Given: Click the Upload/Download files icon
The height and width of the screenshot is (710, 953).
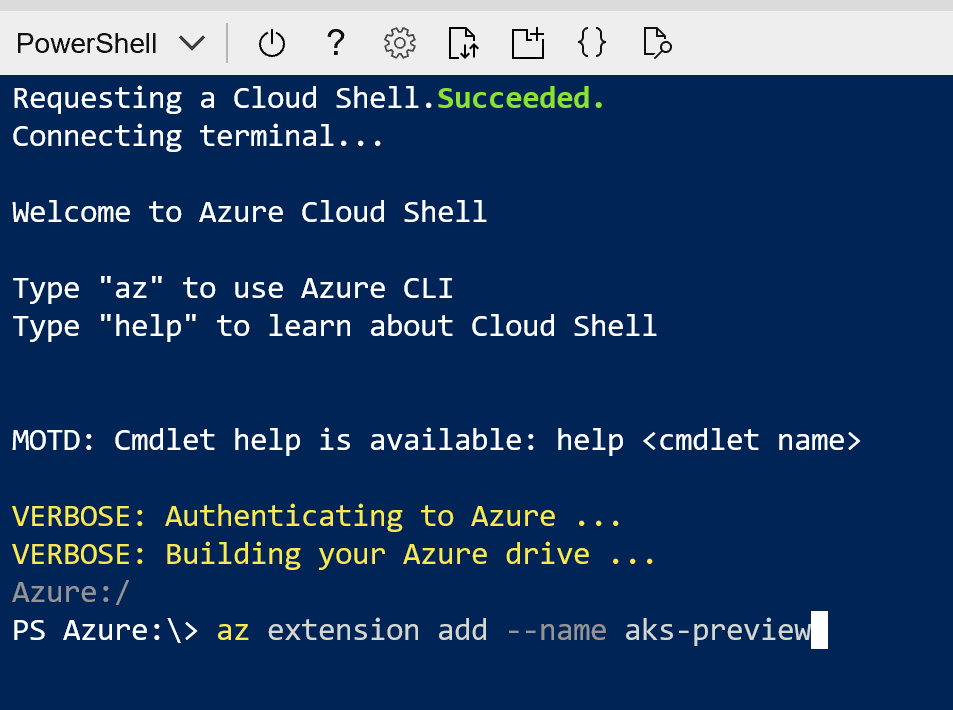Looking at the screenshot, I should tap(462, 42).
